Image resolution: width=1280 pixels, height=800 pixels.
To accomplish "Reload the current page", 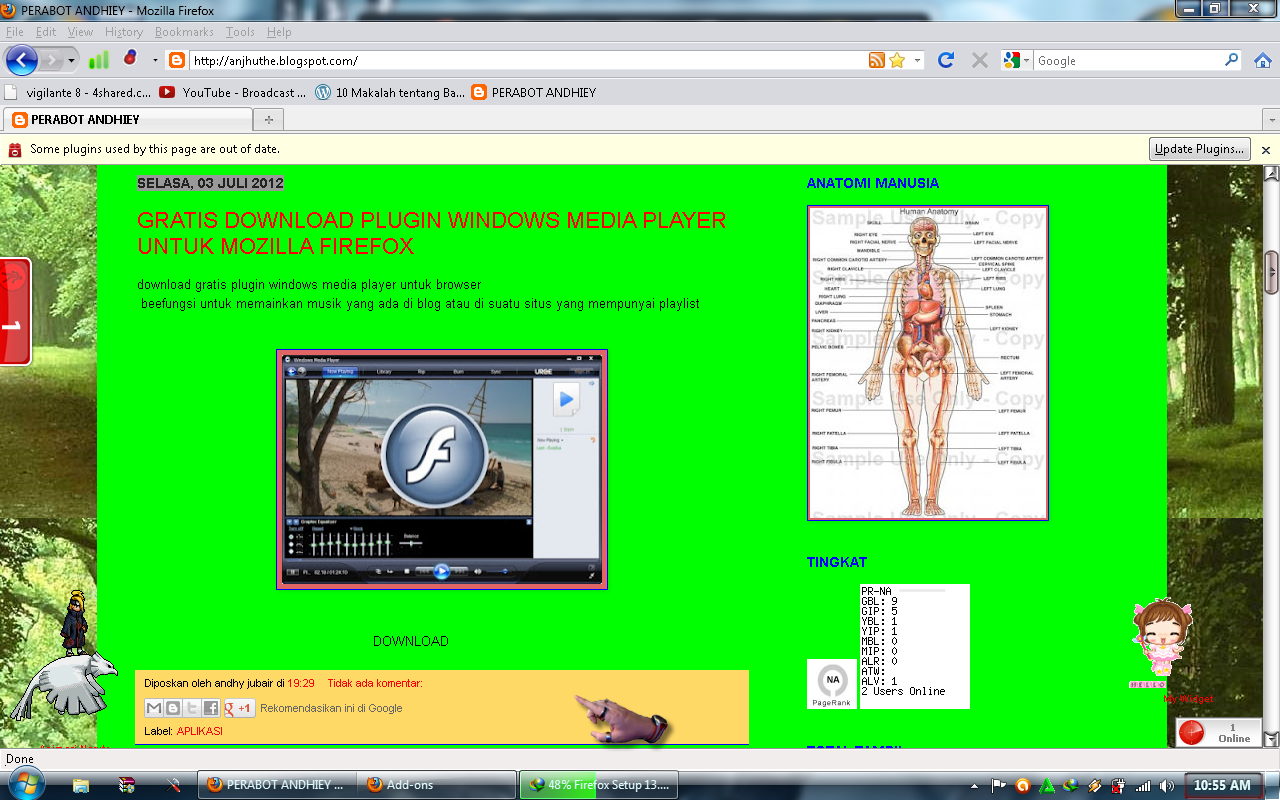I will (x=945, y=60).
